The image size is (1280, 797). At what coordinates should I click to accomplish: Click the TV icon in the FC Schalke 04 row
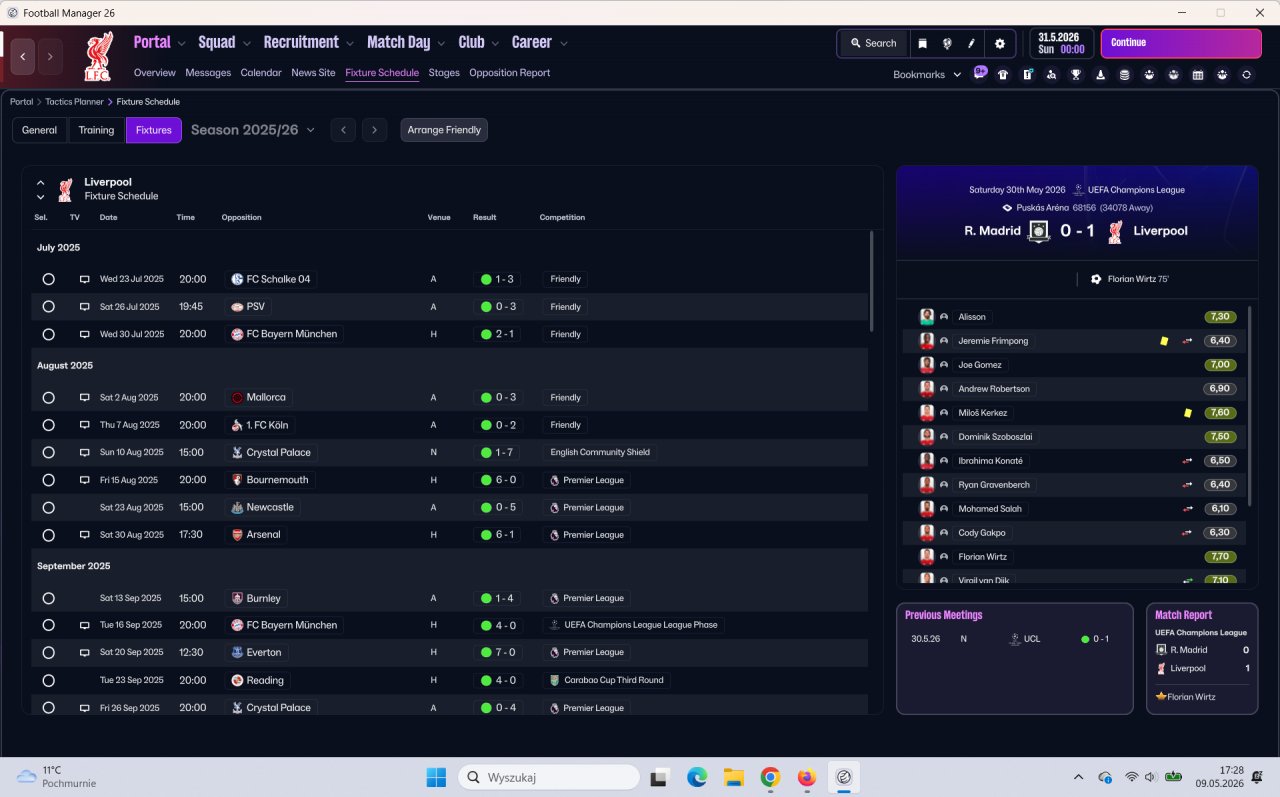(x=85, y=279)
